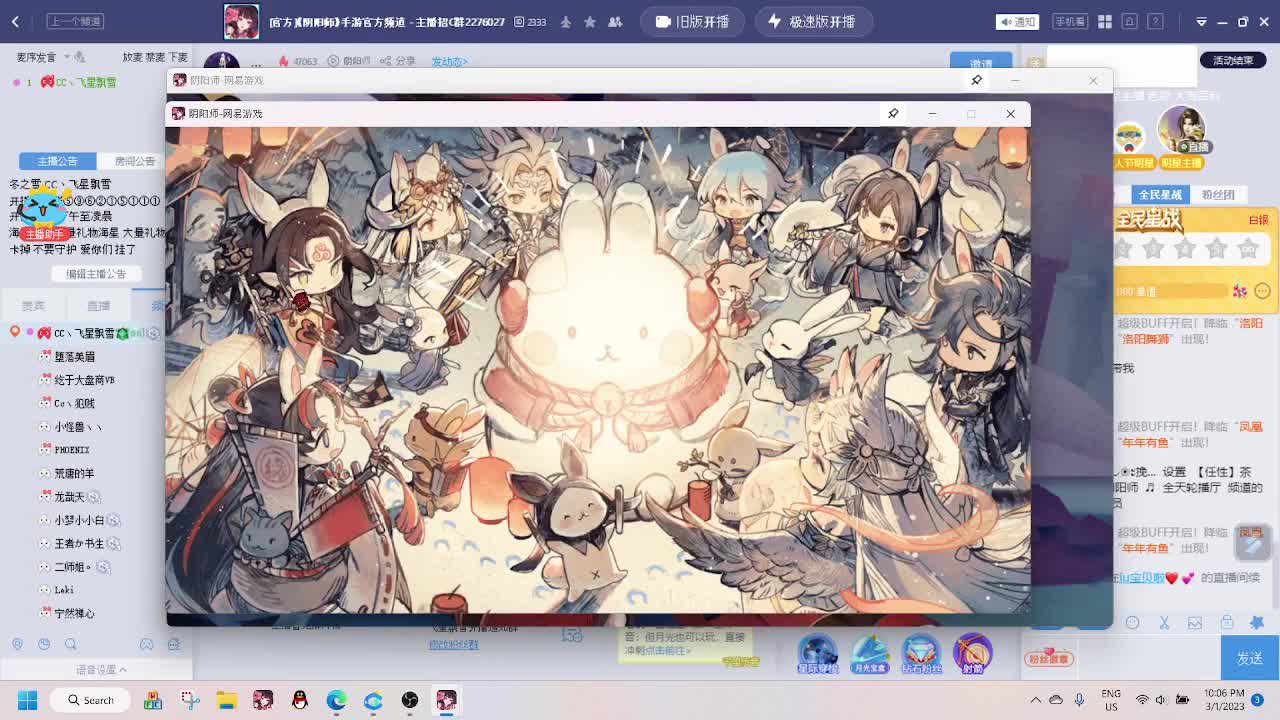The width and height of the screenshot is (1280, 720).
Task: Click the 活动结束 badge
Action: 1232,60
